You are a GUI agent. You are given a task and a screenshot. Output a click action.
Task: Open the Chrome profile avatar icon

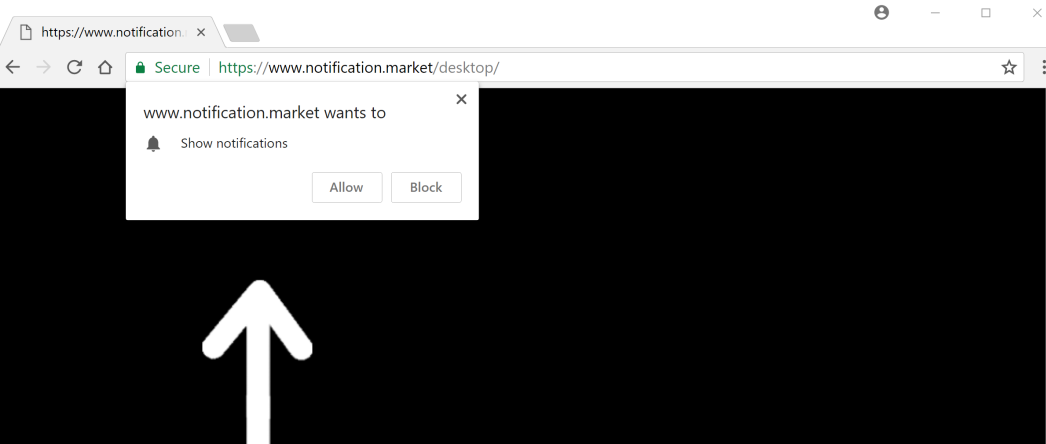pyautogui.click(x=881, y=13)
